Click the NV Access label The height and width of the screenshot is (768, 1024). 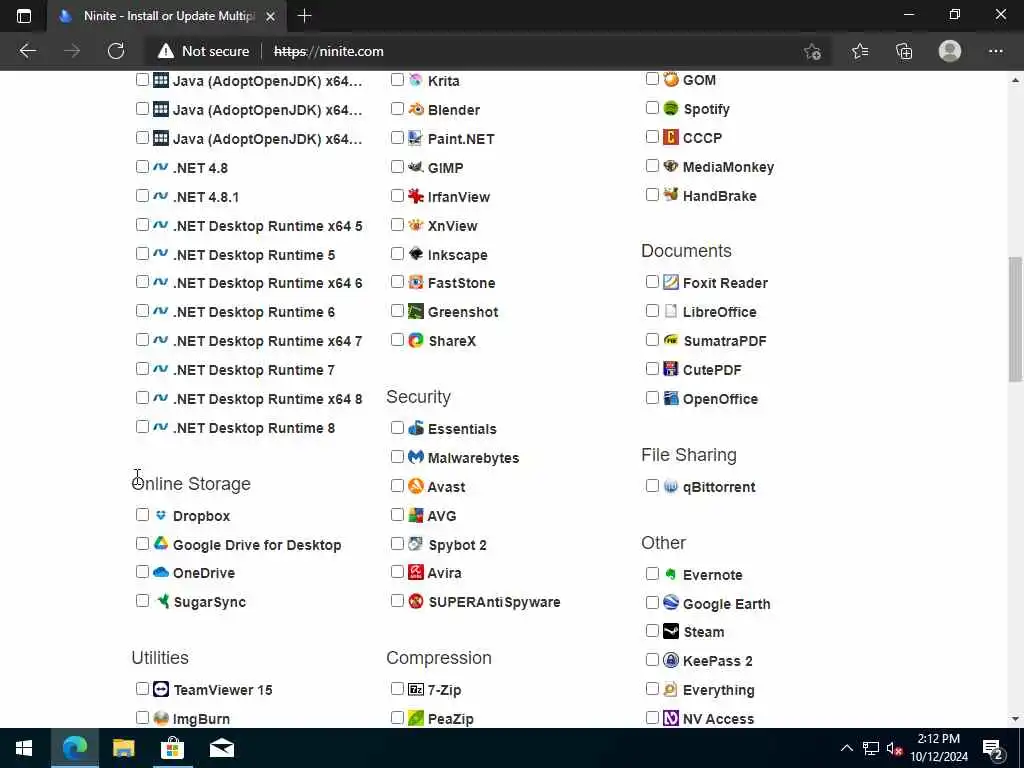click(x=718, y=719)
